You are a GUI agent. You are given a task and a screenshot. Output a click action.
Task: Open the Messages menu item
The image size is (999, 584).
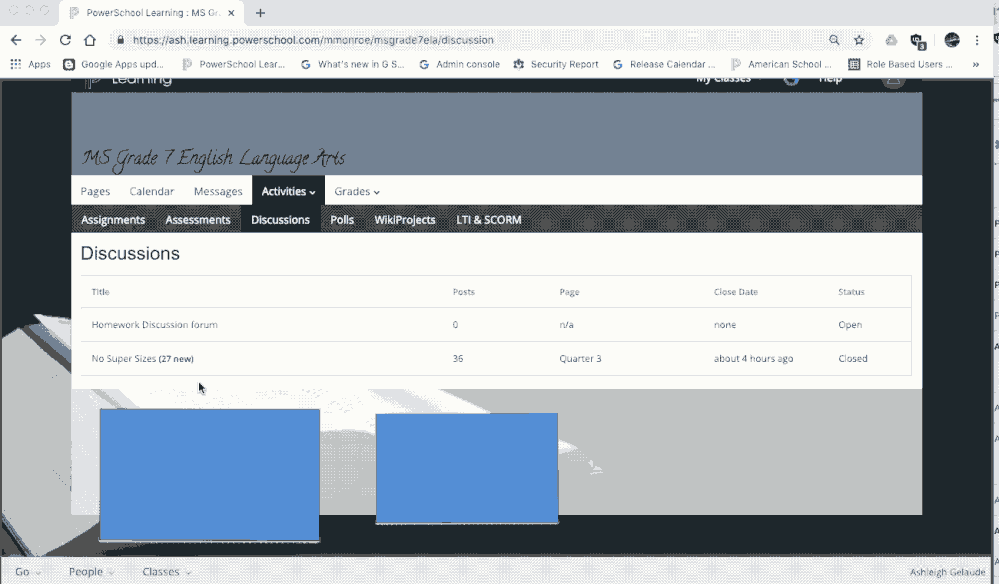[x=218, y=191]
